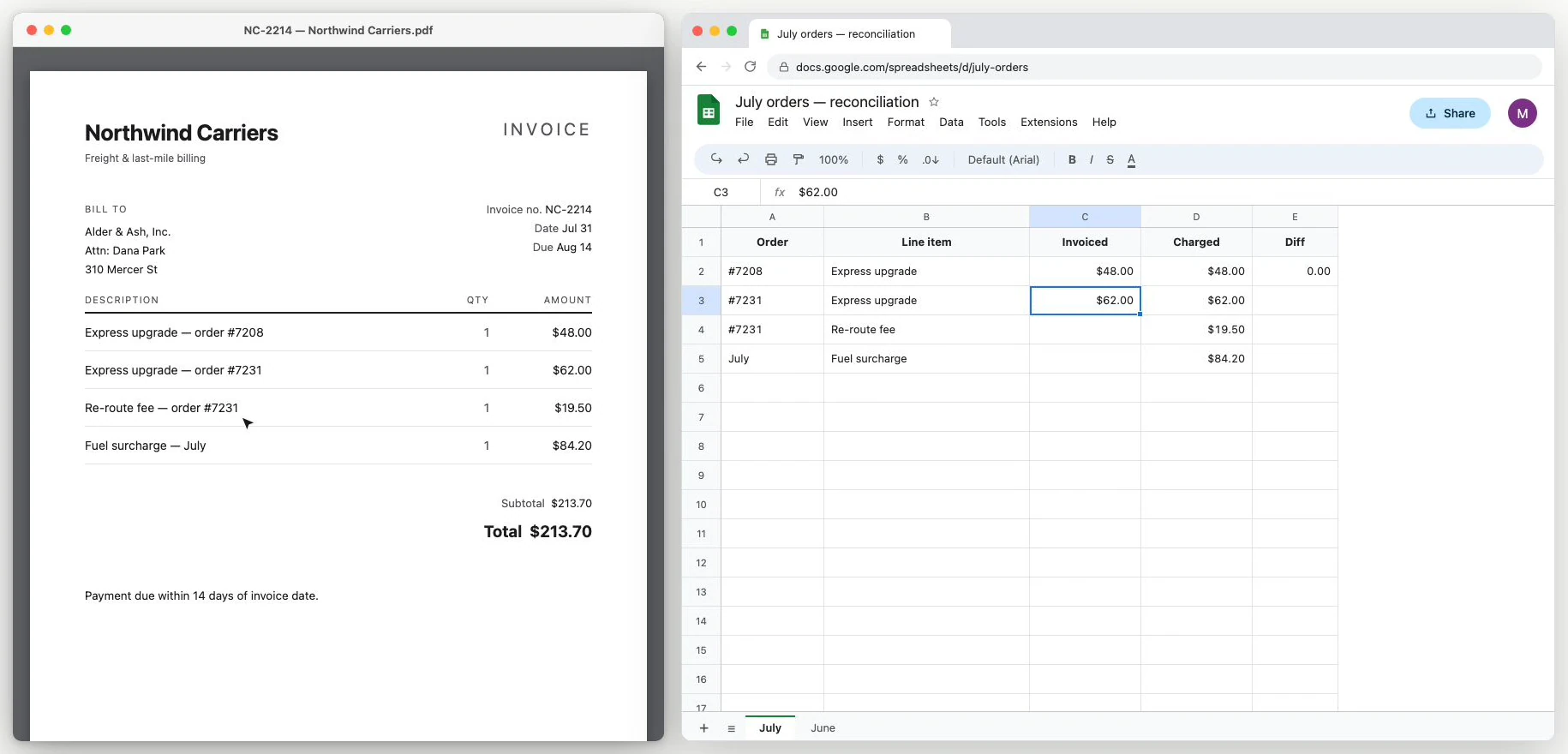The height and width of the screenshot is (754, 1568).
Task: Click the lock icon in address bar
Action: 783,67
